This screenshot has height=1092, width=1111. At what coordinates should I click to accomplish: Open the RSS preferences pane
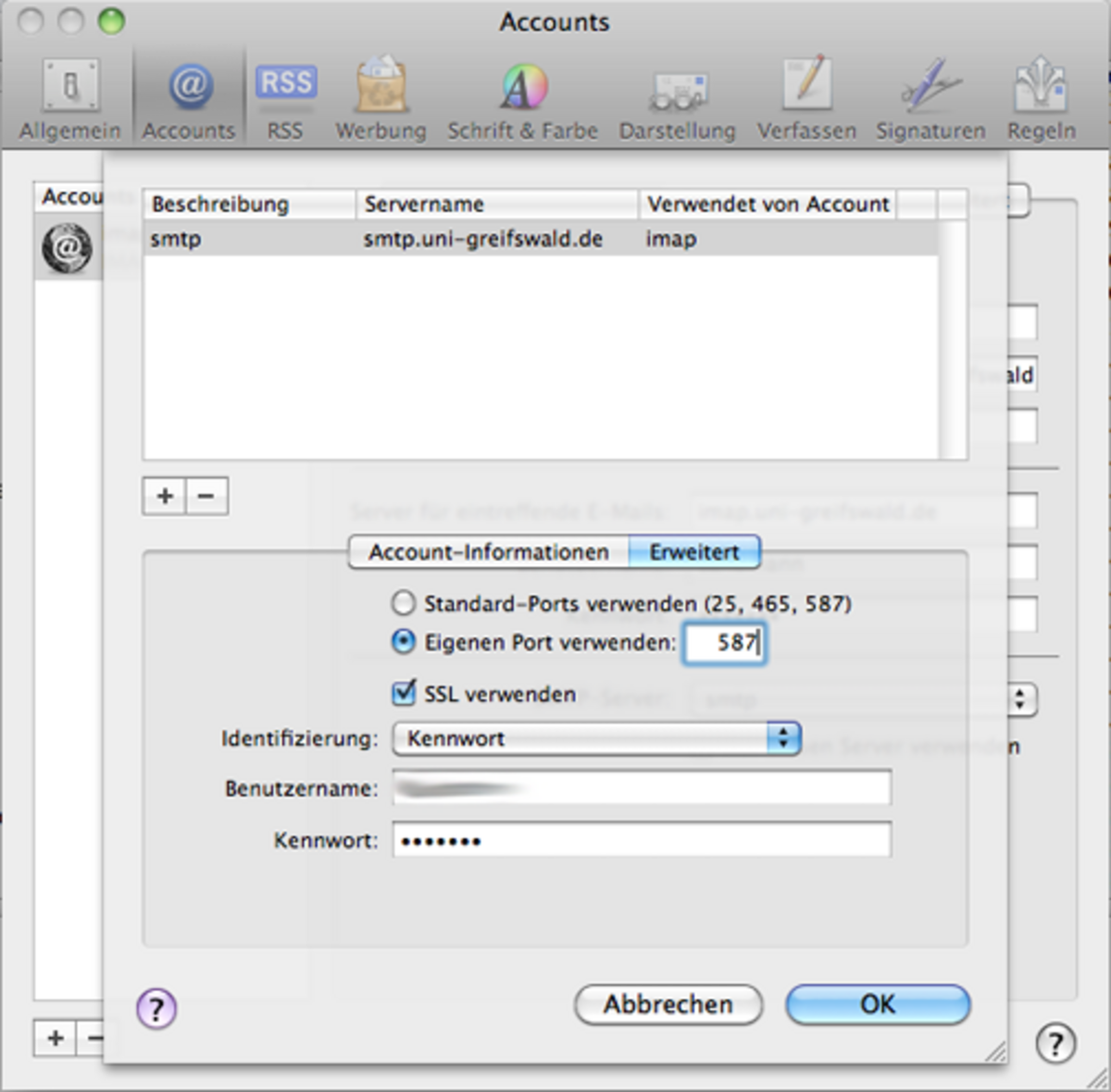(285, 99)
